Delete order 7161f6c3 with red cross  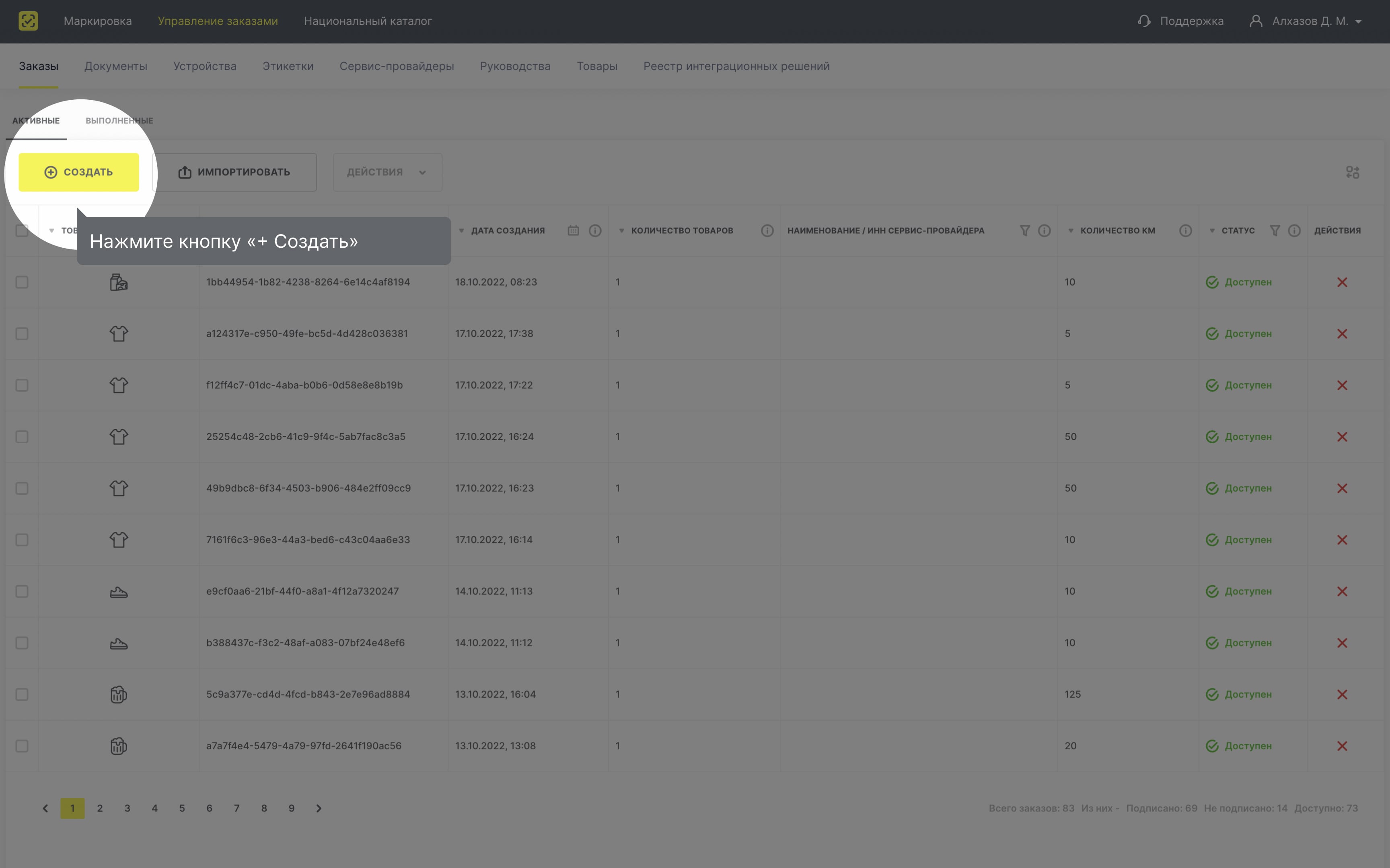(1342, 540)
